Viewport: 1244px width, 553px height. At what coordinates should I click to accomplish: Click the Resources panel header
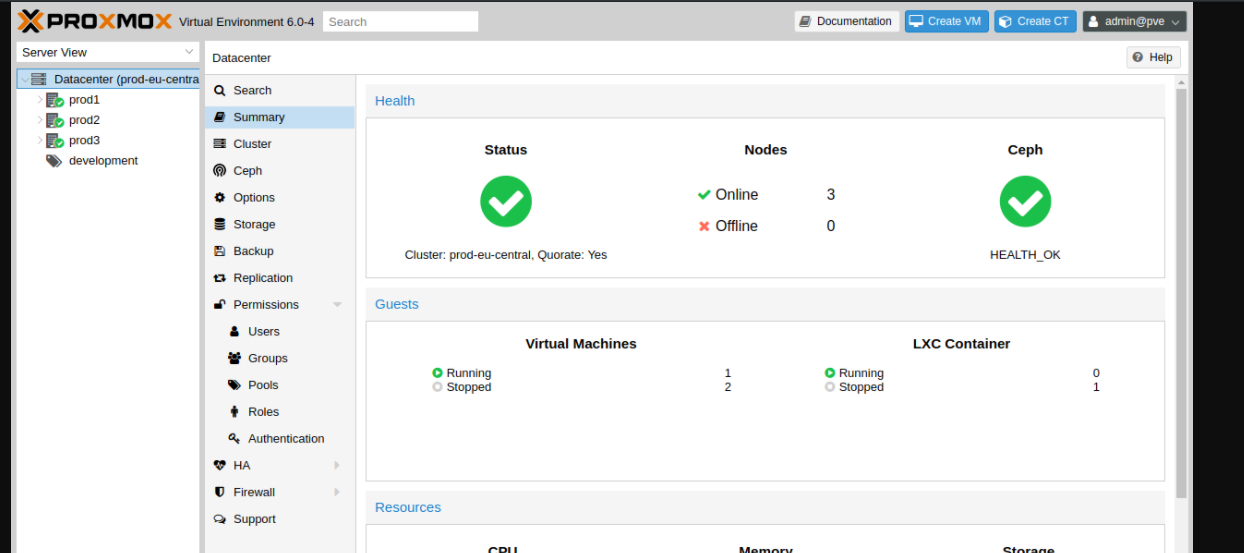(x=765, y=507)
